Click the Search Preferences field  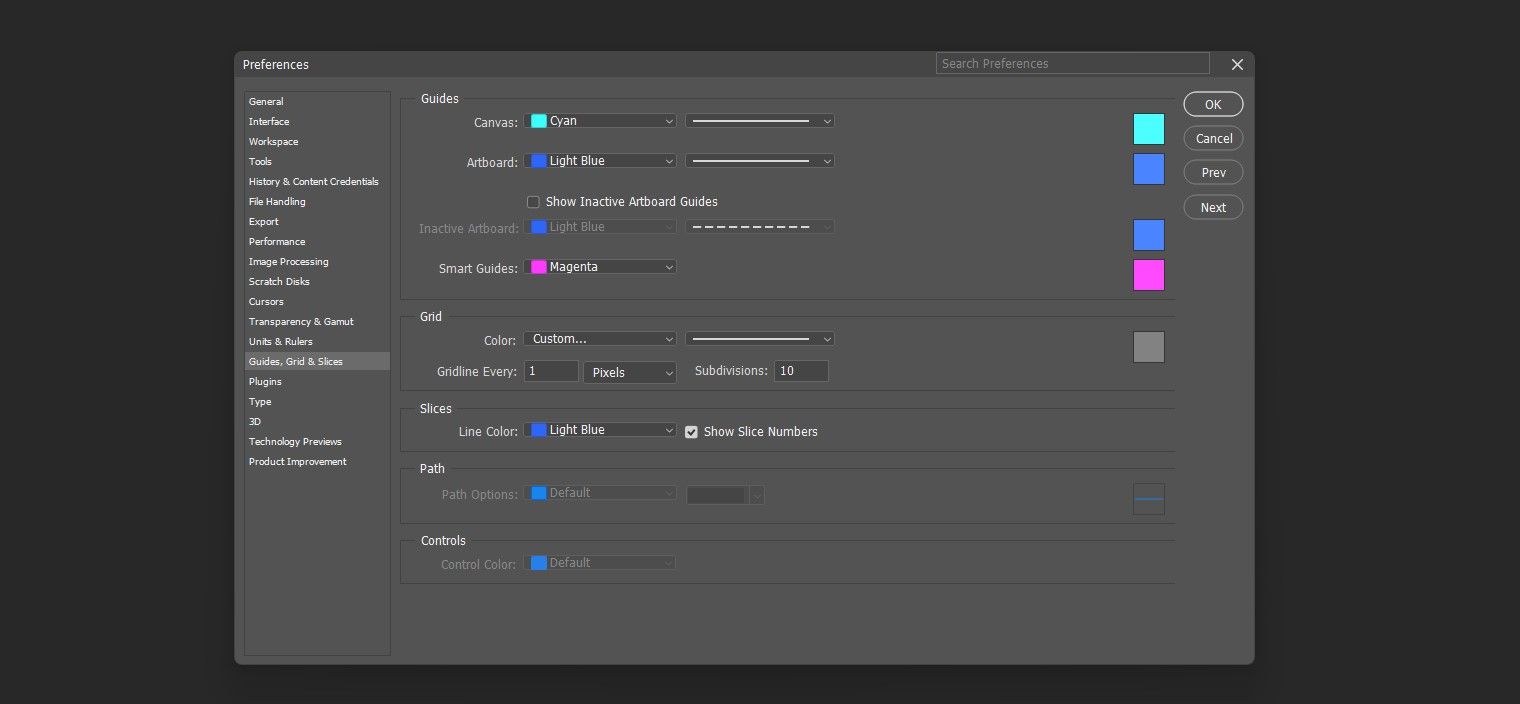[x=1072, y=64]
